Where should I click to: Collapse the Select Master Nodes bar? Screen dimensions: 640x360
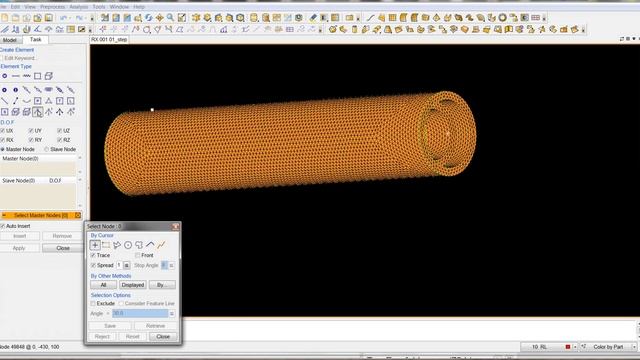(x=4, y=215)
